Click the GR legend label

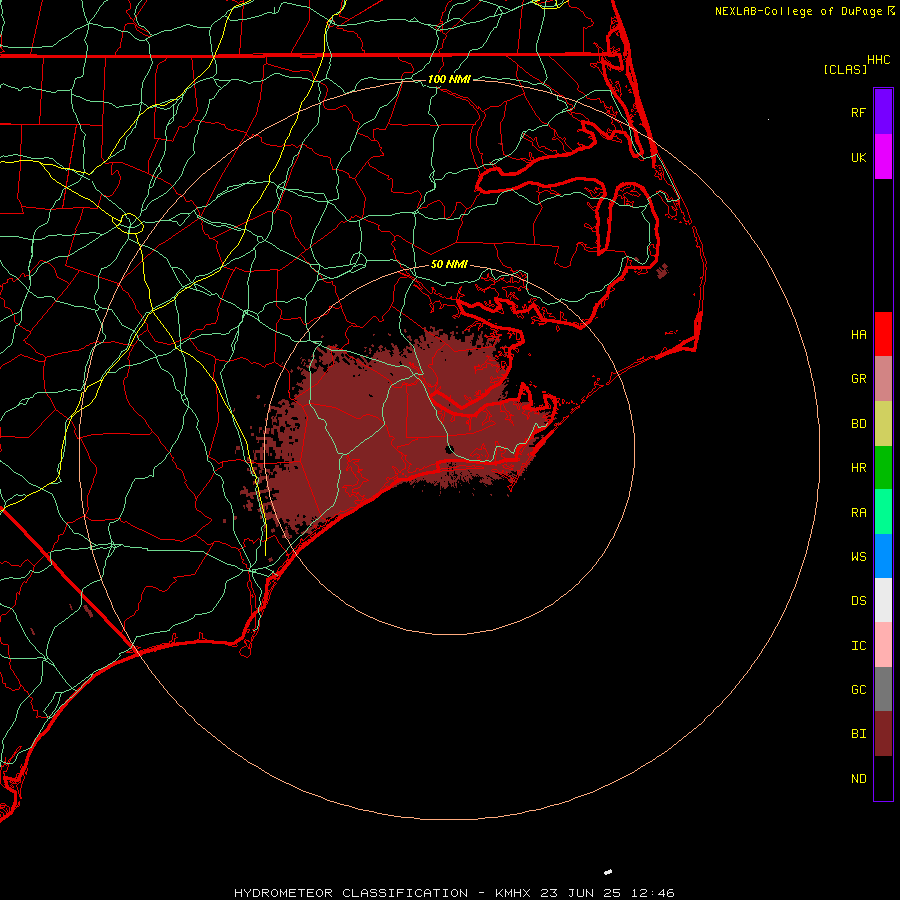pyautogui.click(x=858, y=379)
